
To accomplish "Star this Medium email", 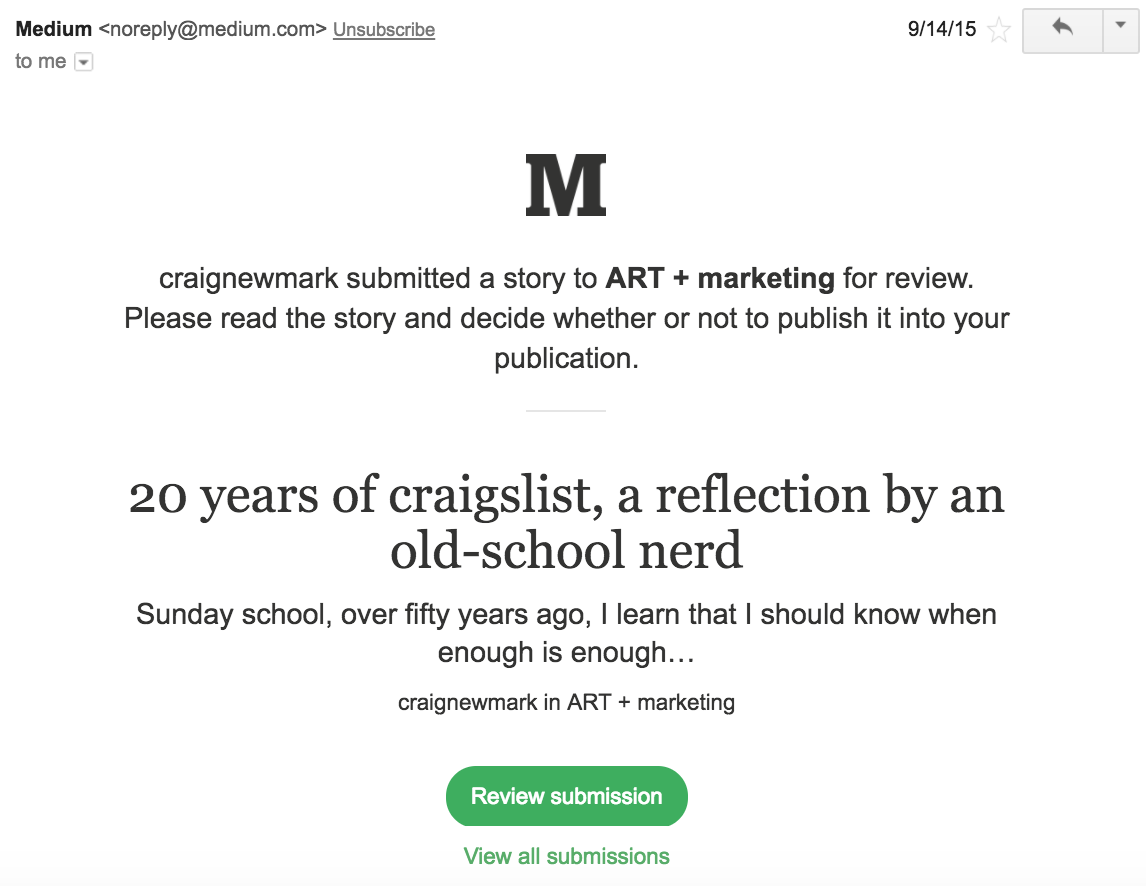I will point(998,31).
